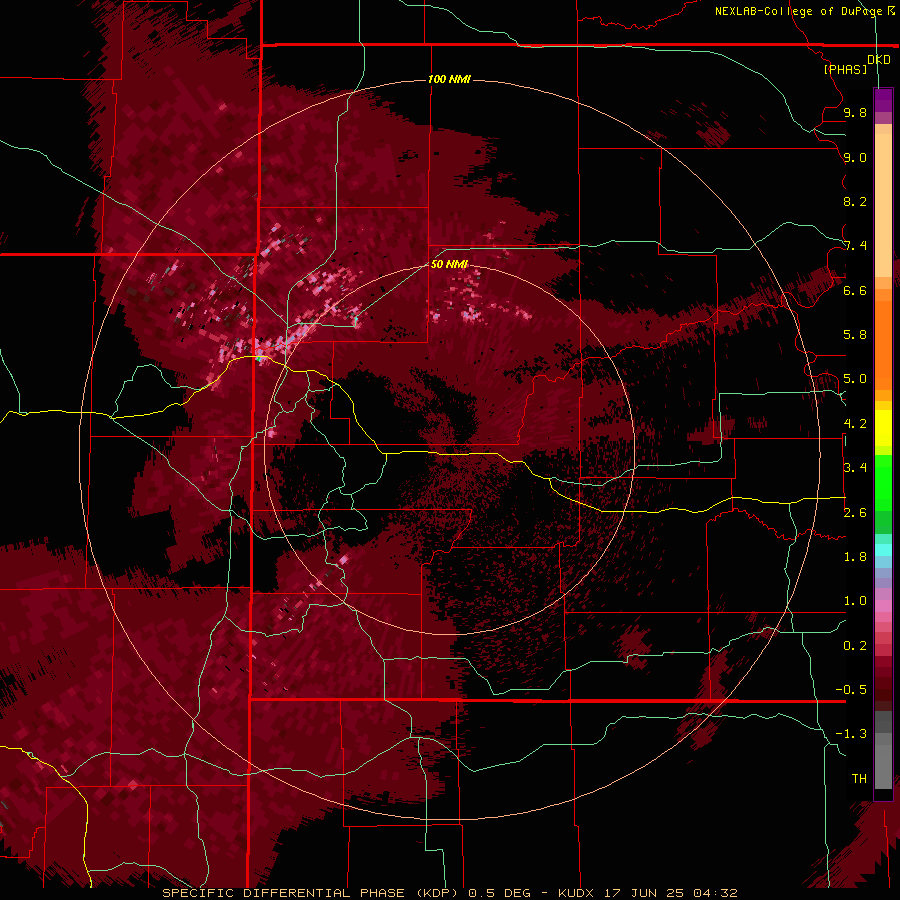Pick the yellow segment of color bar
This screenshot has height=900, width=900.
883,428
